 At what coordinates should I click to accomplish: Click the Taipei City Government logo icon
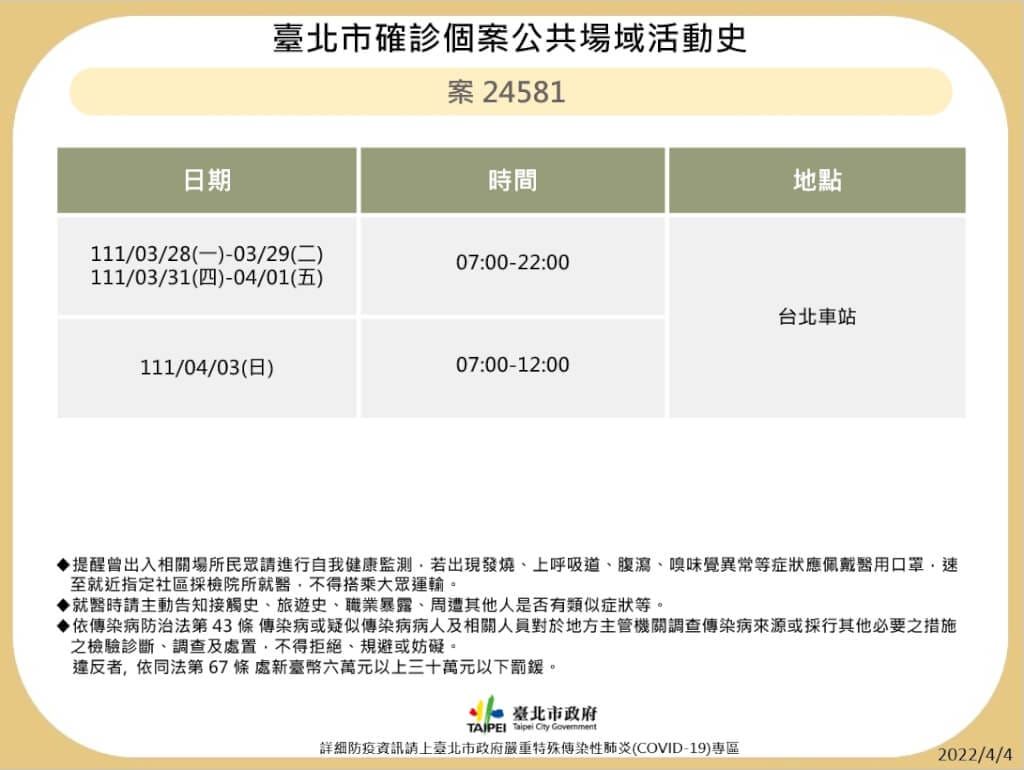coord(487,715)
